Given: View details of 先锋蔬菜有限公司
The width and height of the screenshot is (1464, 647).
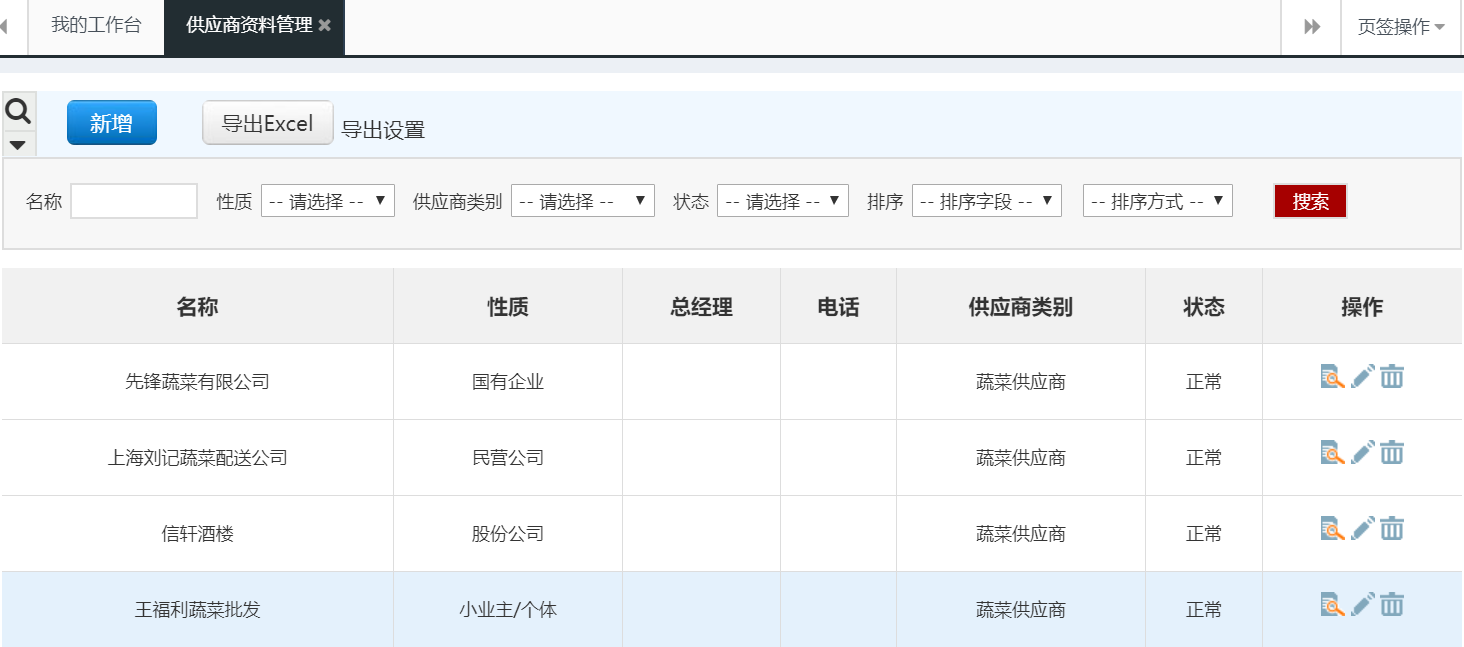Looking at the screenshot, I should tap(1332, 377).
